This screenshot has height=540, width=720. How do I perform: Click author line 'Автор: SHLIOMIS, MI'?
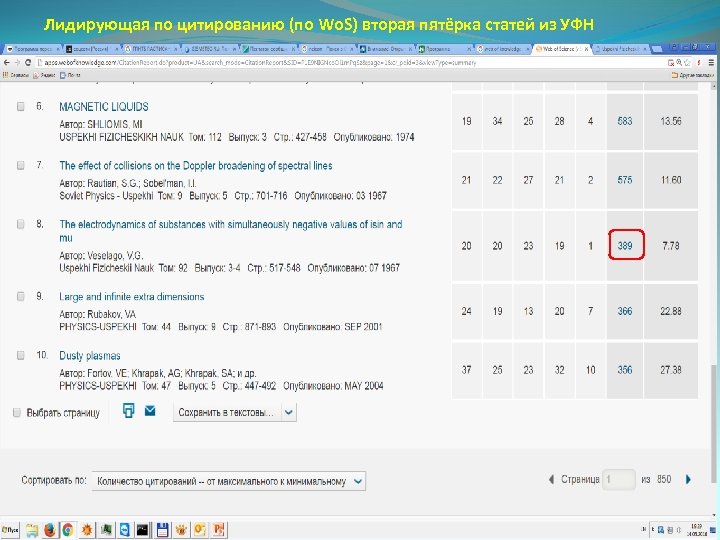(101, 124)
